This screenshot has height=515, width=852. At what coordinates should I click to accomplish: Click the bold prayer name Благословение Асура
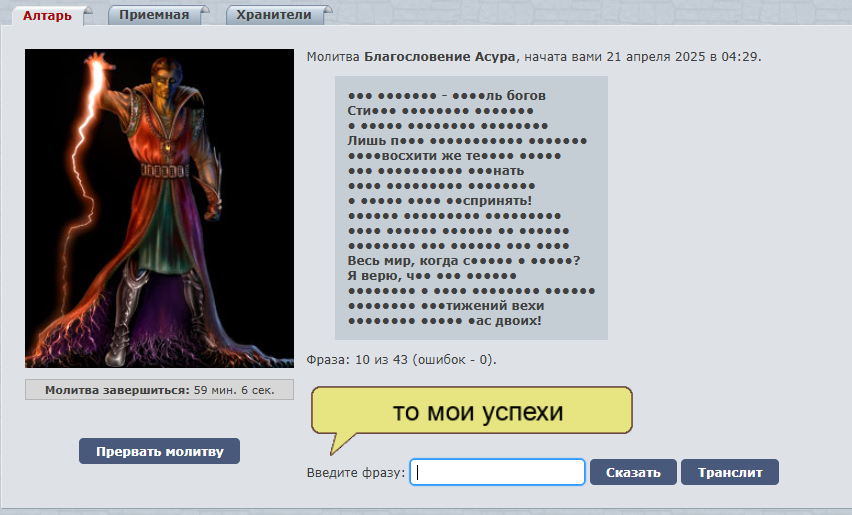tap(440, 57)
